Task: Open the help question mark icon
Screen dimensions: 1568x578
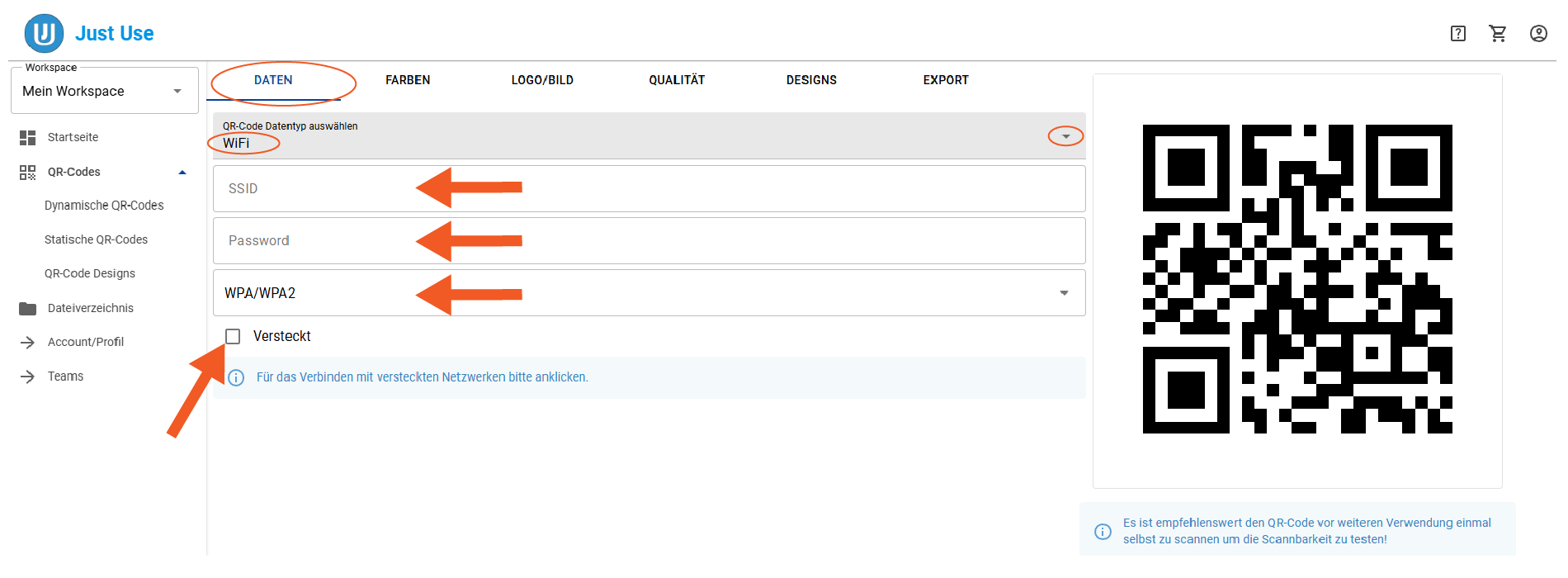Action: pyautogui.click(x=1458, y=33)
